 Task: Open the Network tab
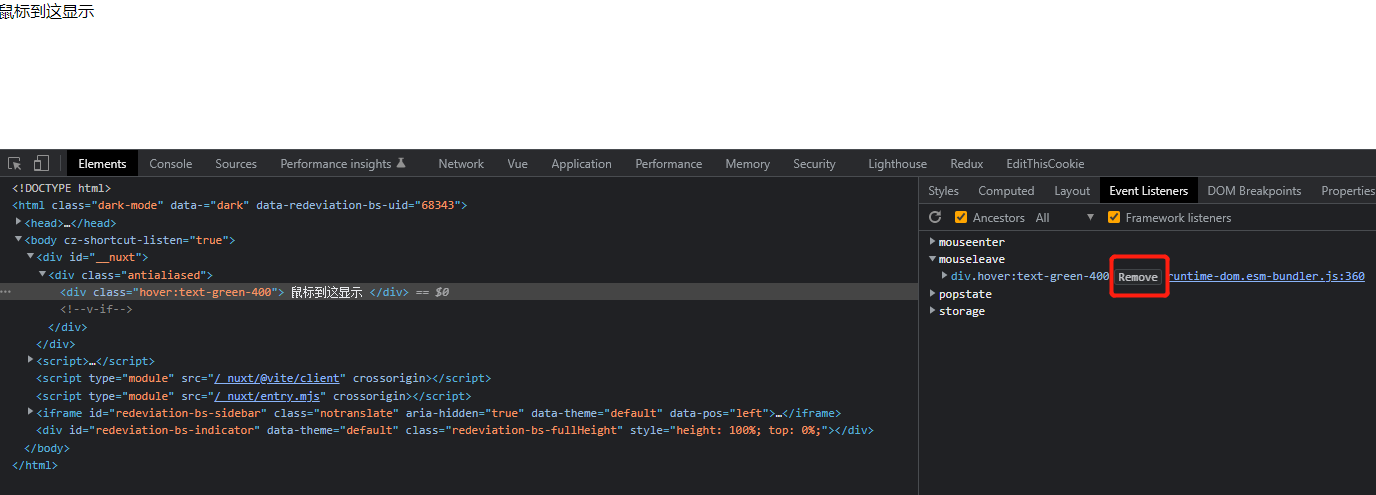(460, 164)
